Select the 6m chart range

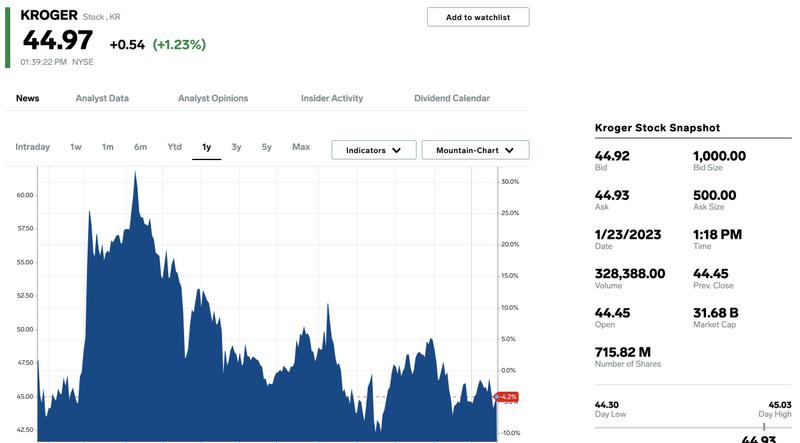(140, 147)
